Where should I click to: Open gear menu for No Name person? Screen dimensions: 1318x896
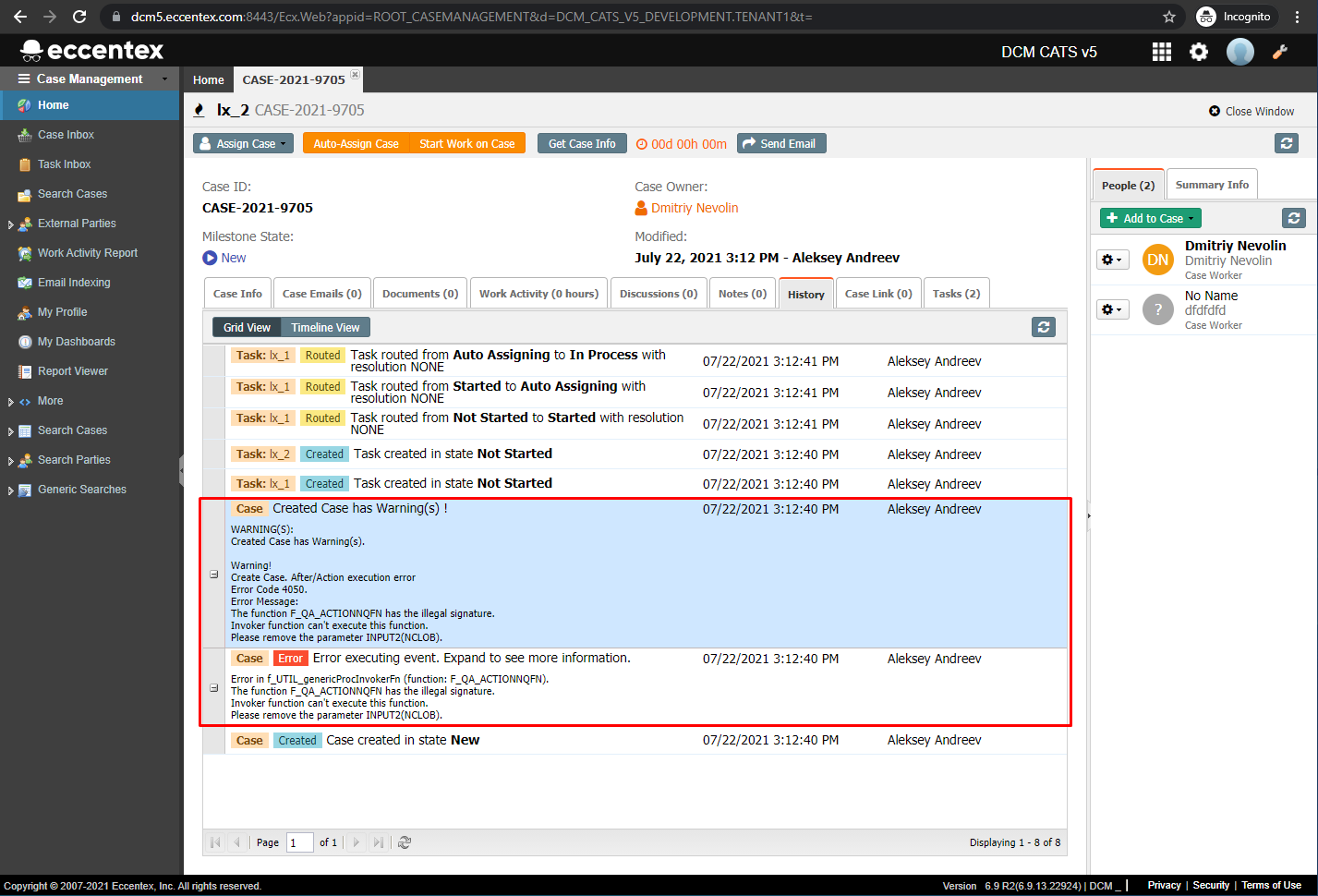1112,309
